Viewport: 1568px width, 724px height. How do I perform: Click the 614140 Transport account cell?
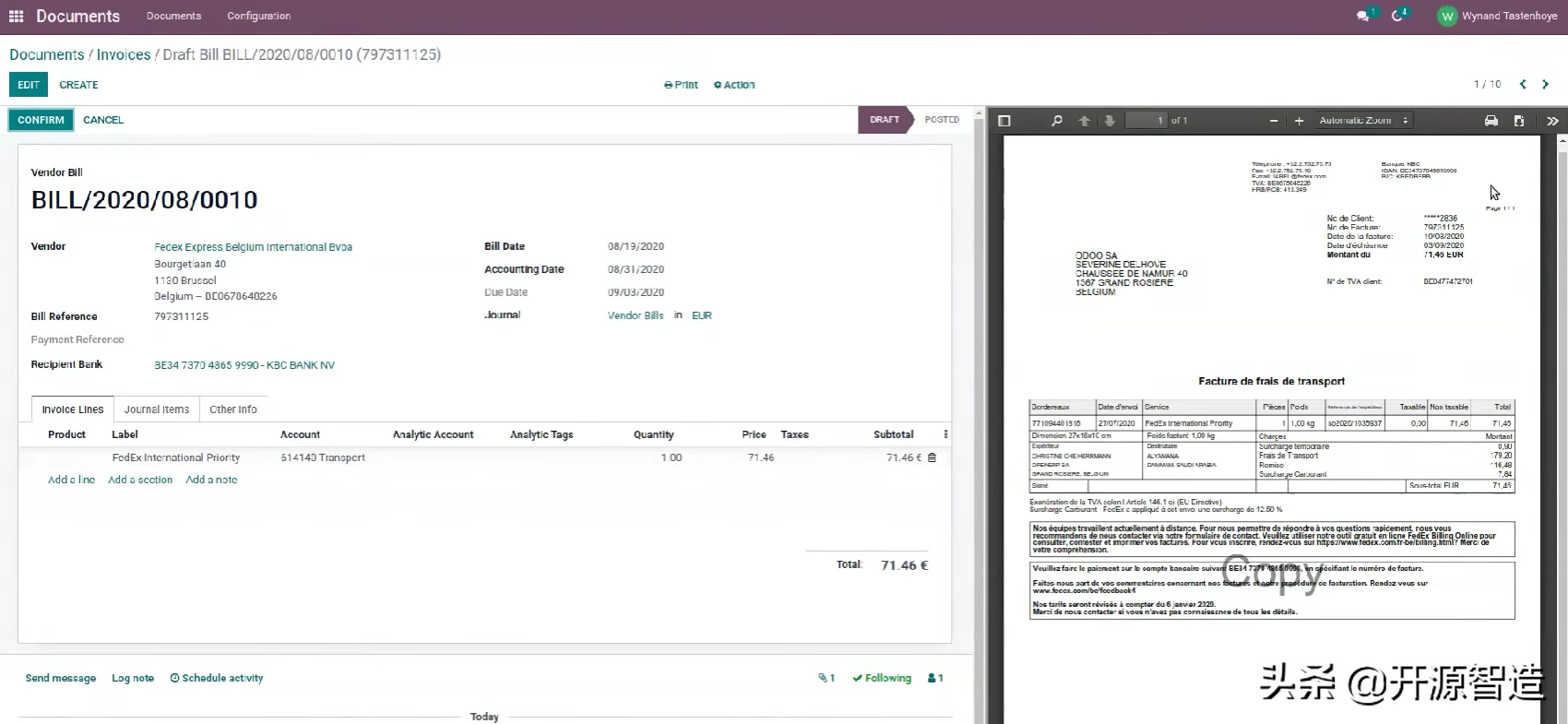[x=323, y=457]
